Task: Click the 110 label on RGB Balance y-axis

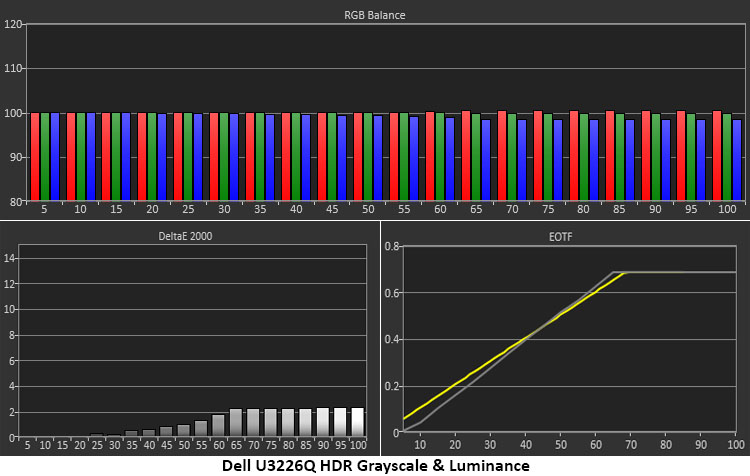Action: (x=13, y=68)
